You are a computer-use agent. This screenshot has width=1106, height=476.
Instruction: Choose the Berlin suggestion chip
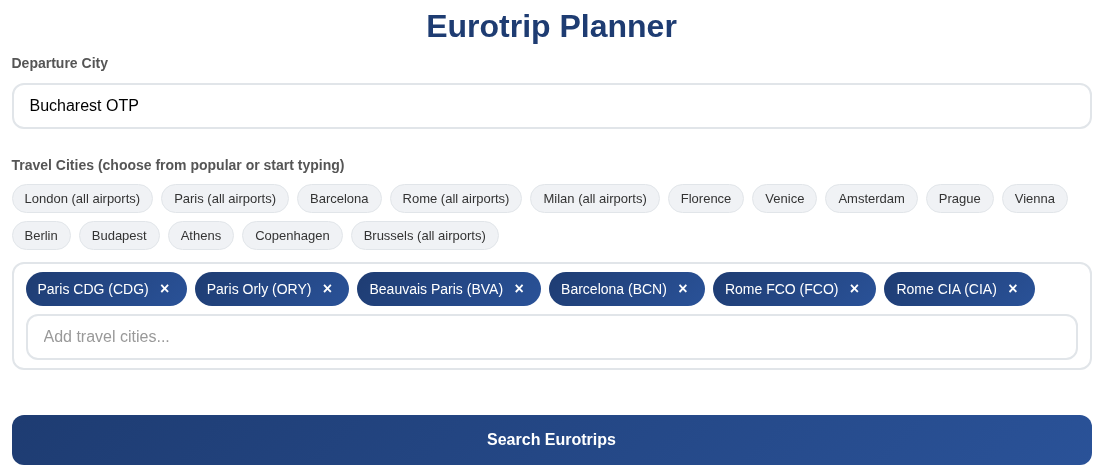41,235
